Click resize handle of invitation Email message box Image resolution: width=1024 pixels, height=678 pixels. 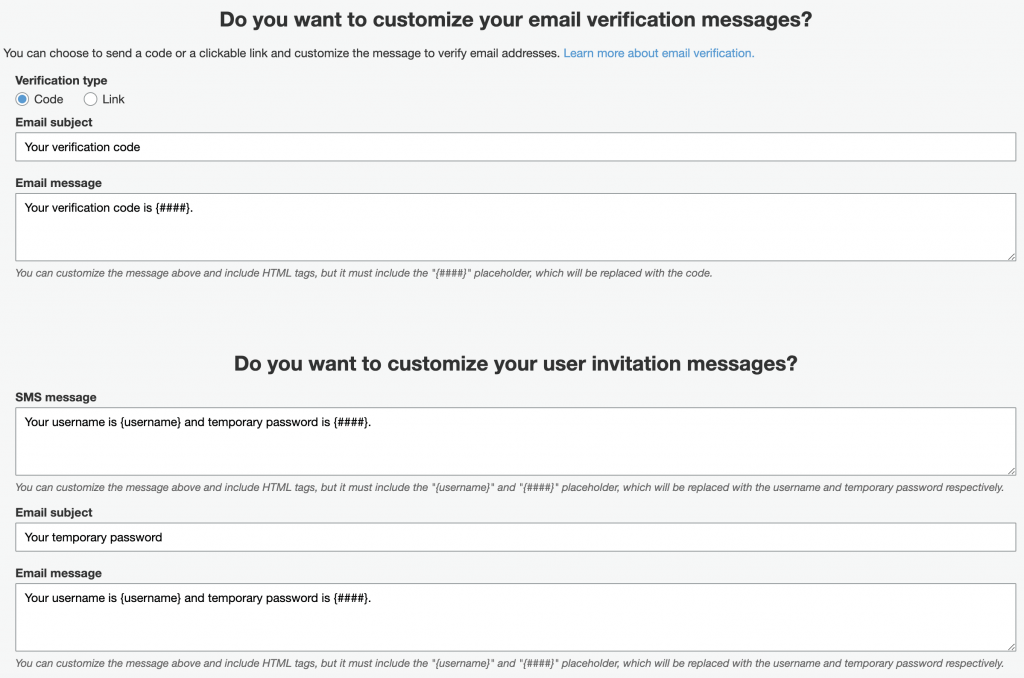[x=1011, y=646]
